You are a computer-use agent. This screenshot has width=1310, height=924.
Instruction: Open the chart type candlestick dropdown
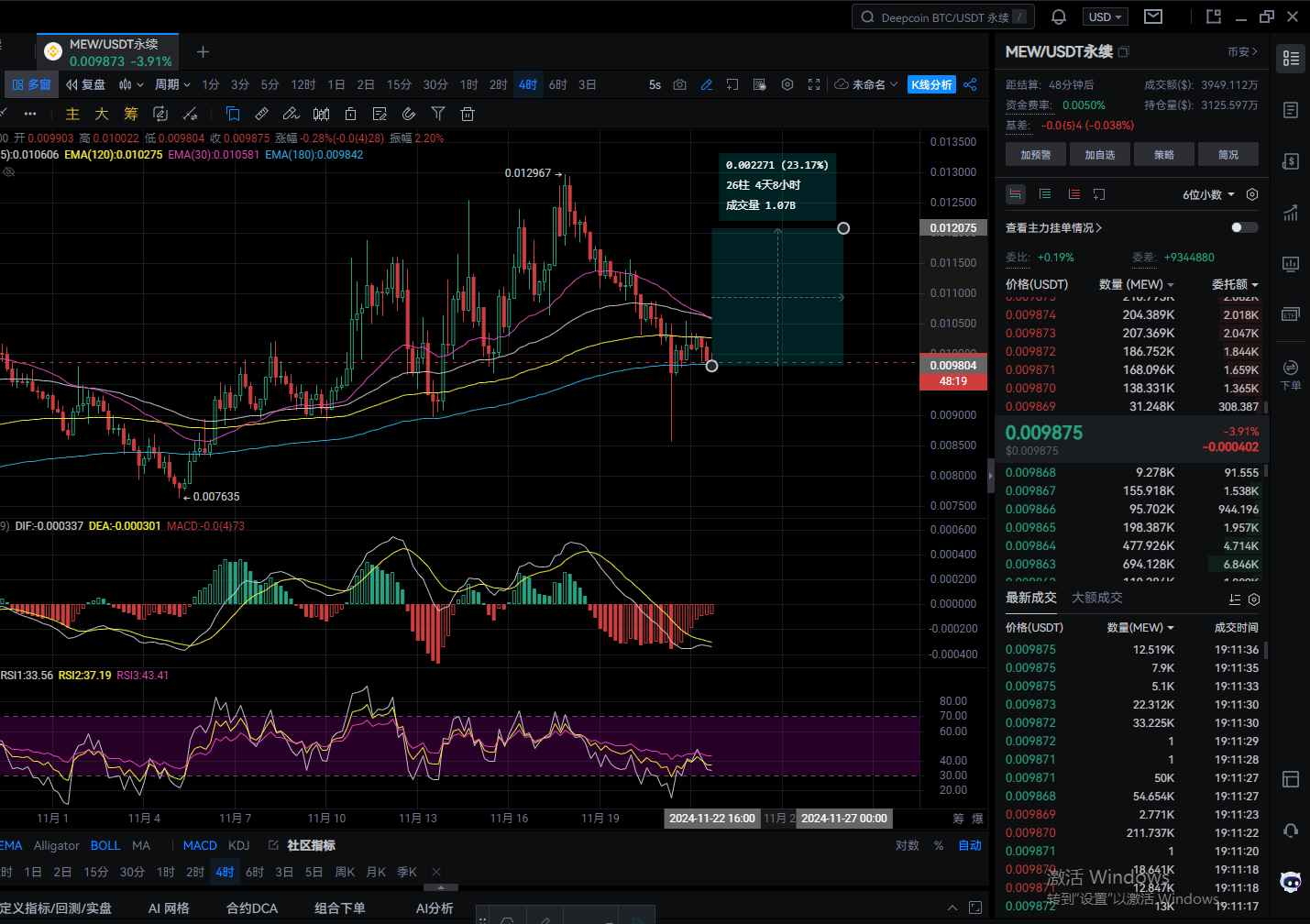coord(131,84)
